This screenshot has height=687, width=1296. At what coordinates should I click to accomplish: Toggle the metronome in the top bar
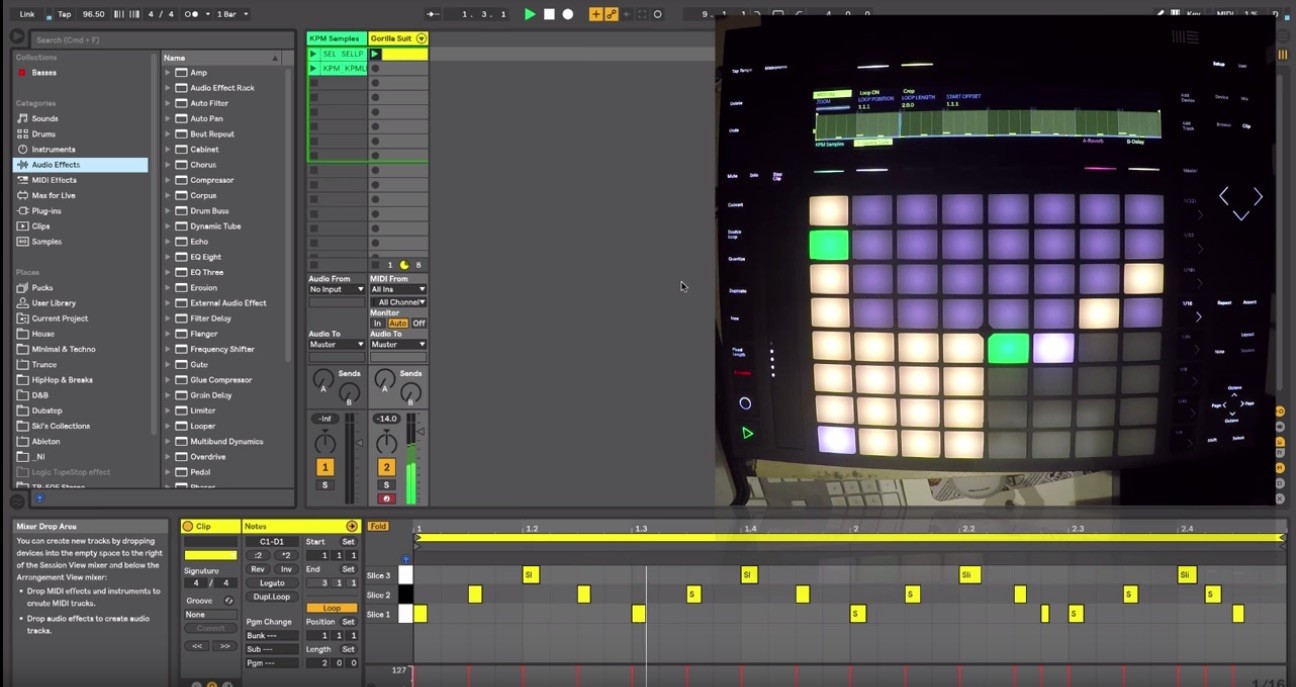(191, 14)
